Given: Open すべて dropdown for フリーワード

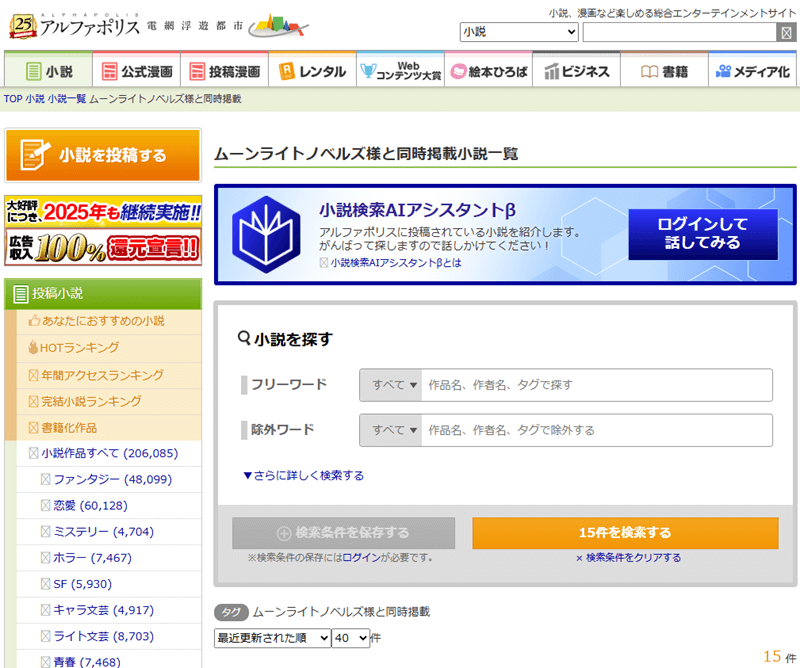Looking at the screenshot, I should [391, 385].
